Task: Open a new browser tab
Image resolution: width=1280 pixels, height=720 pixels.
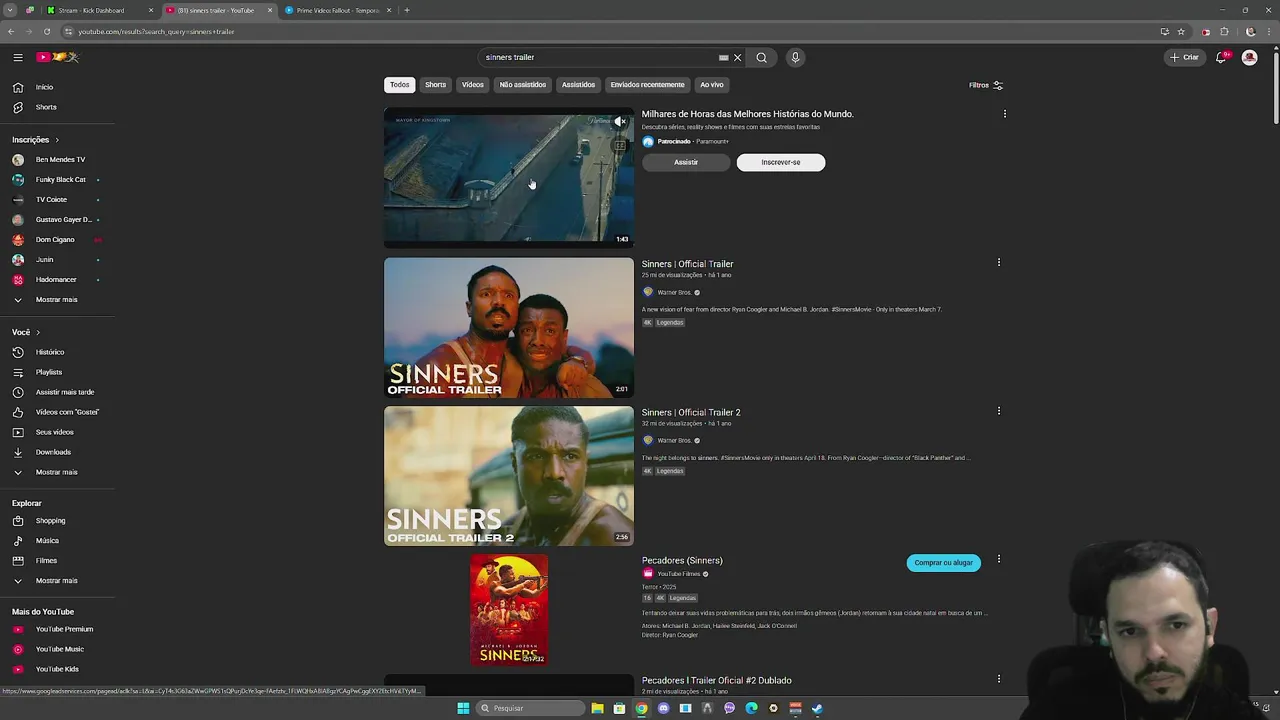Action: coord(407,10)
